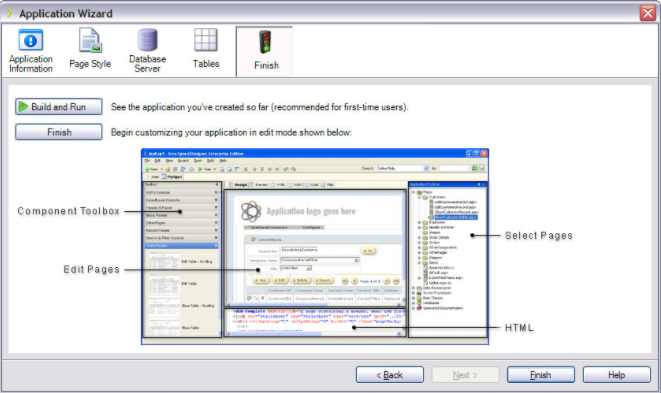Screen dimensions: 661x393
Task: Close the Application Wizard window
Action: click(x=648, y=13)
